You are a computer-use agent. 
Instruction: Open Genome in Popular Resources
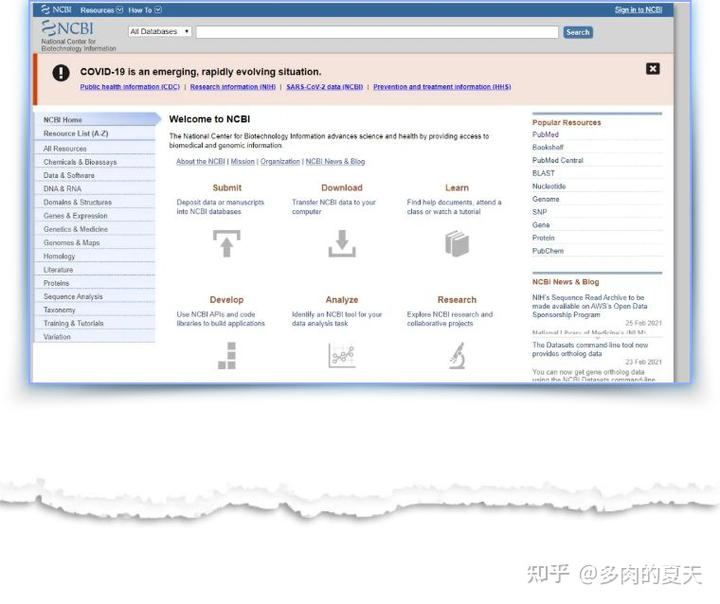pyautogui.click(x=546, y=199)
